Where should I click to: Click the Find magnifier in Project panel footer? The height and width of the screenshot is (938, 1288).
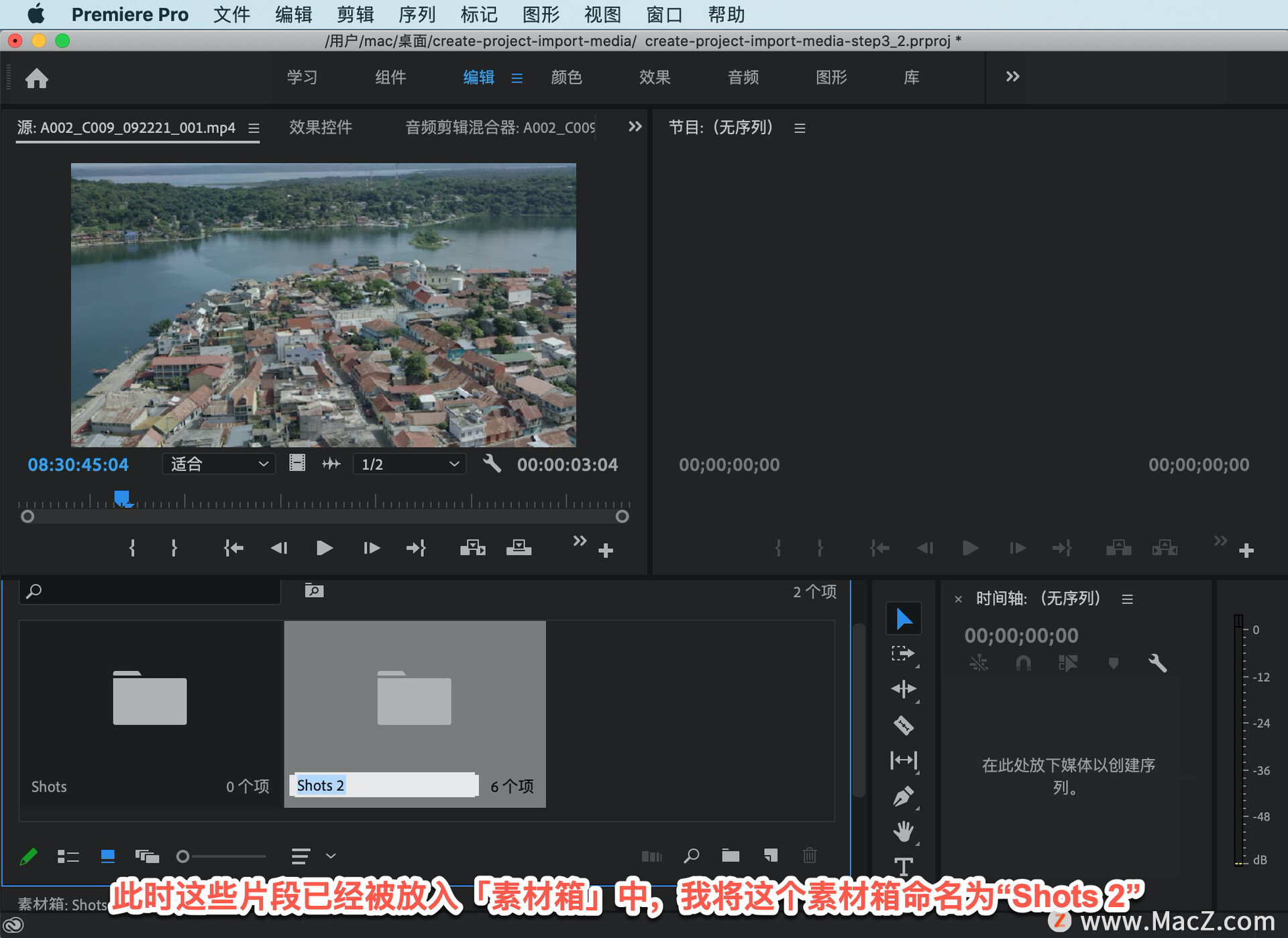691,855
